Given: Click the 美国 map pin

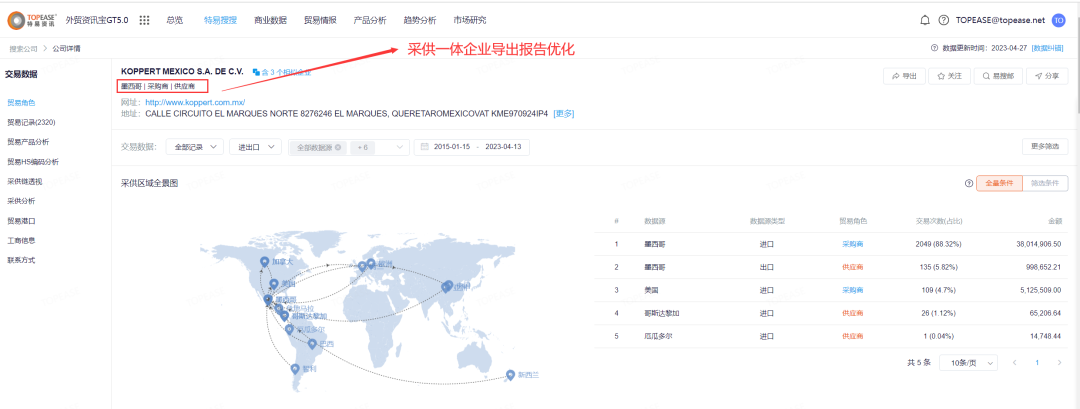Looking at the screenshot, I should 274,284.
